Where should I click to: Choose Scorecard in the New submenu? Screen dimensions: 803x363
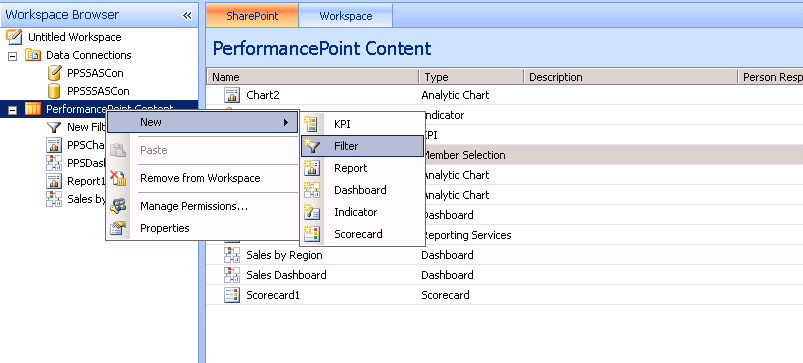coord(362,234)
